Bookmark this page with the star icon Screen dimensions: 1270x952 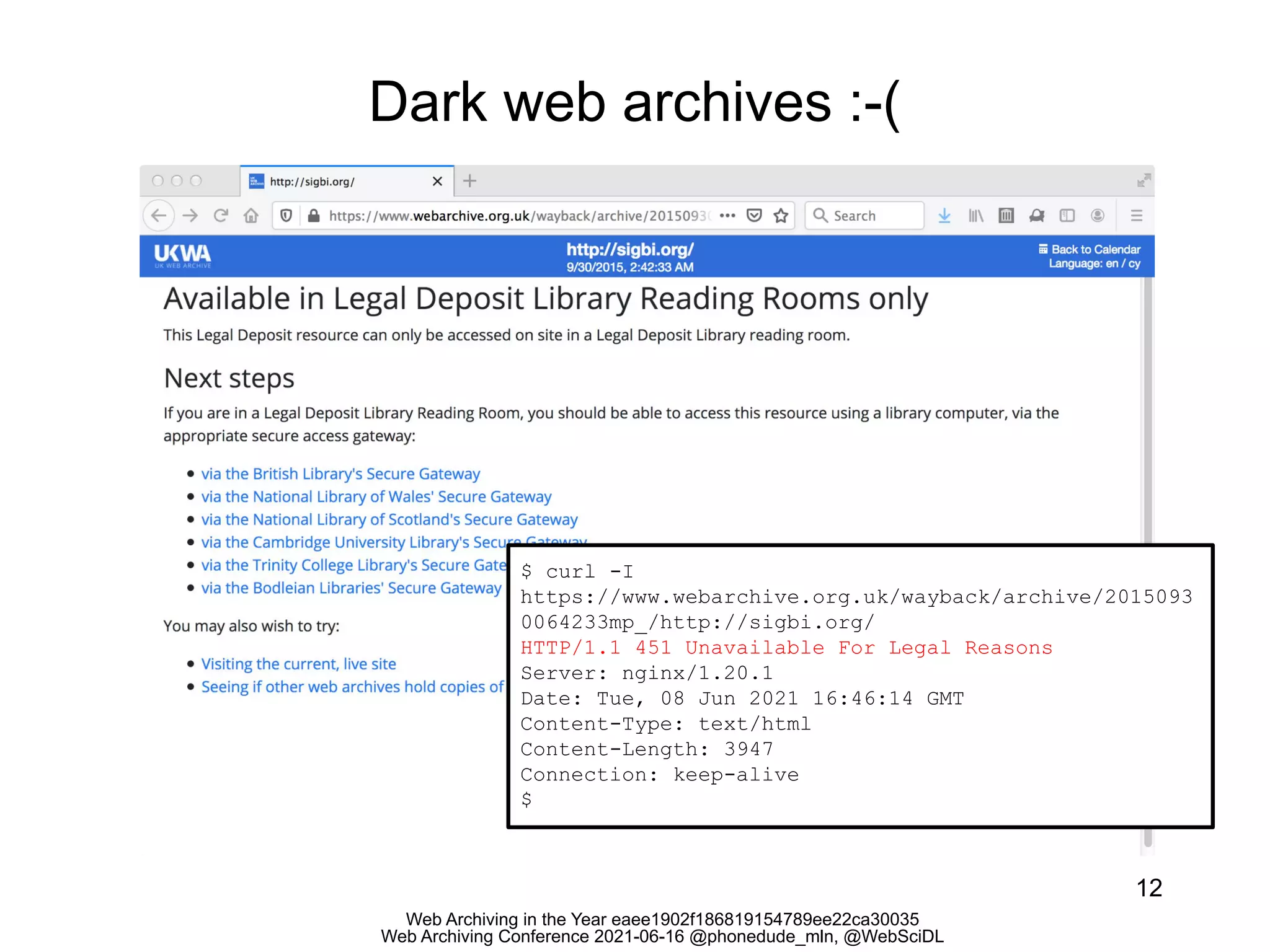[x=781, y=216]
